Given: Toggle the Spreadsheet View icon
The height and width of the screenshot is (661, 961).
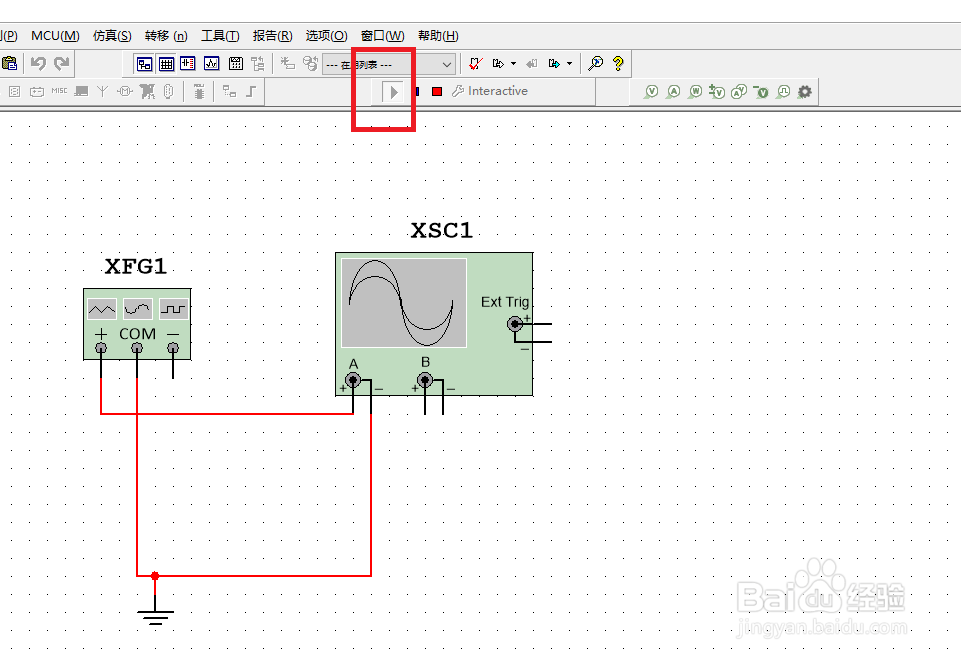Looking at the screenshot, I should [x=167, y=64].
